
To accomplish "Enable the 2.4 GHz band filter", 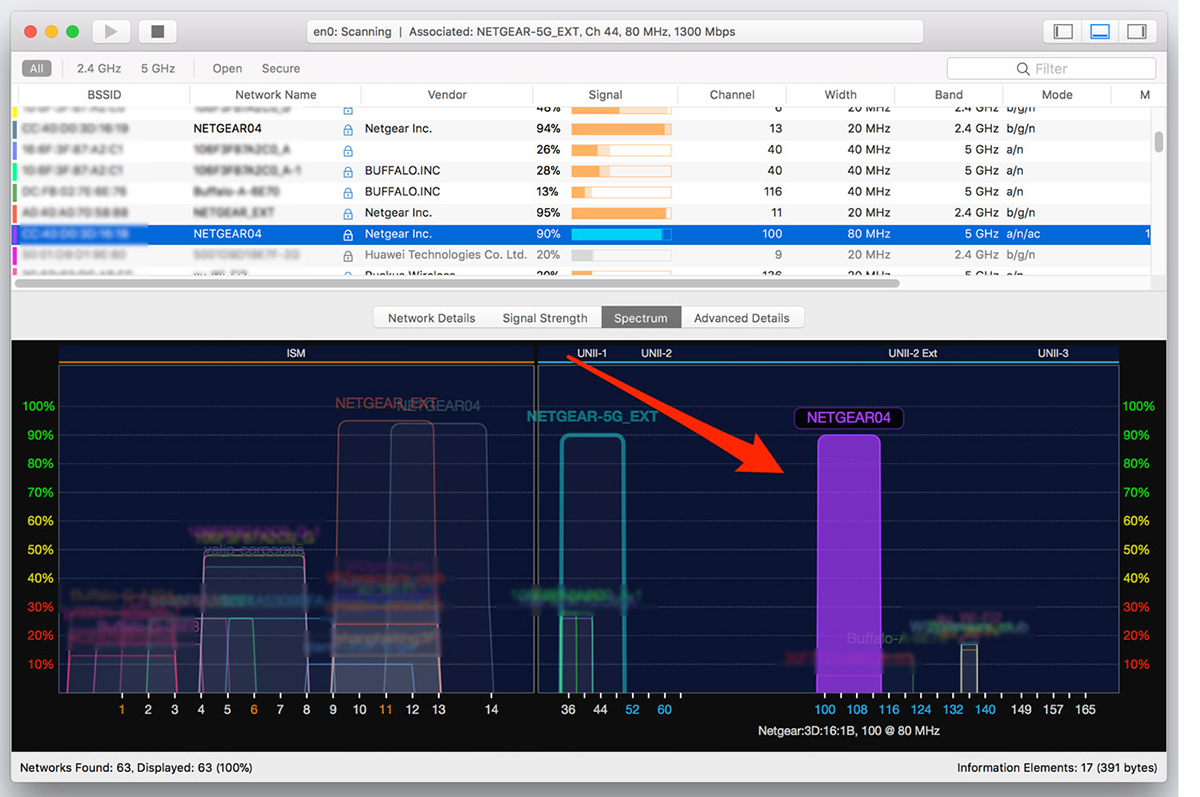I will point(99,69).
